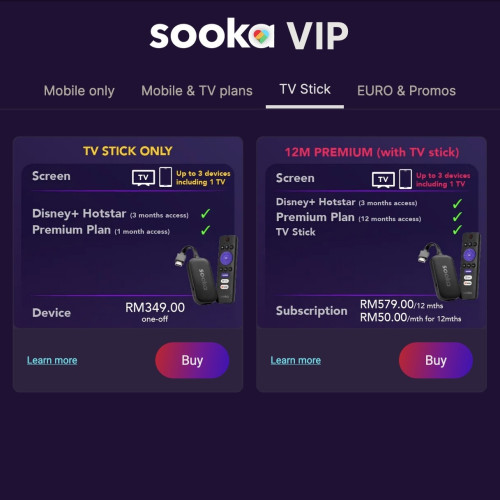Screen dimensions: 500x500
Task: Click the sooka VIP logo
Action: (249, 34)
